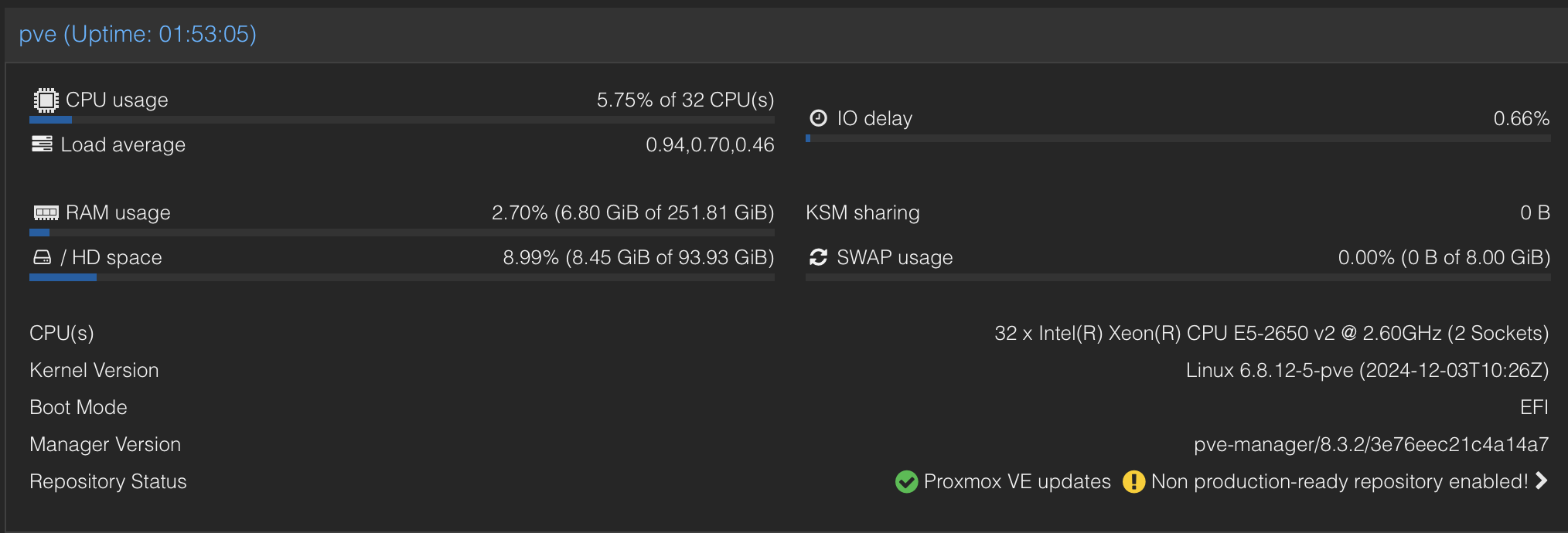Click the Load average server icon

pyautogui.click(x=42, y=144)
